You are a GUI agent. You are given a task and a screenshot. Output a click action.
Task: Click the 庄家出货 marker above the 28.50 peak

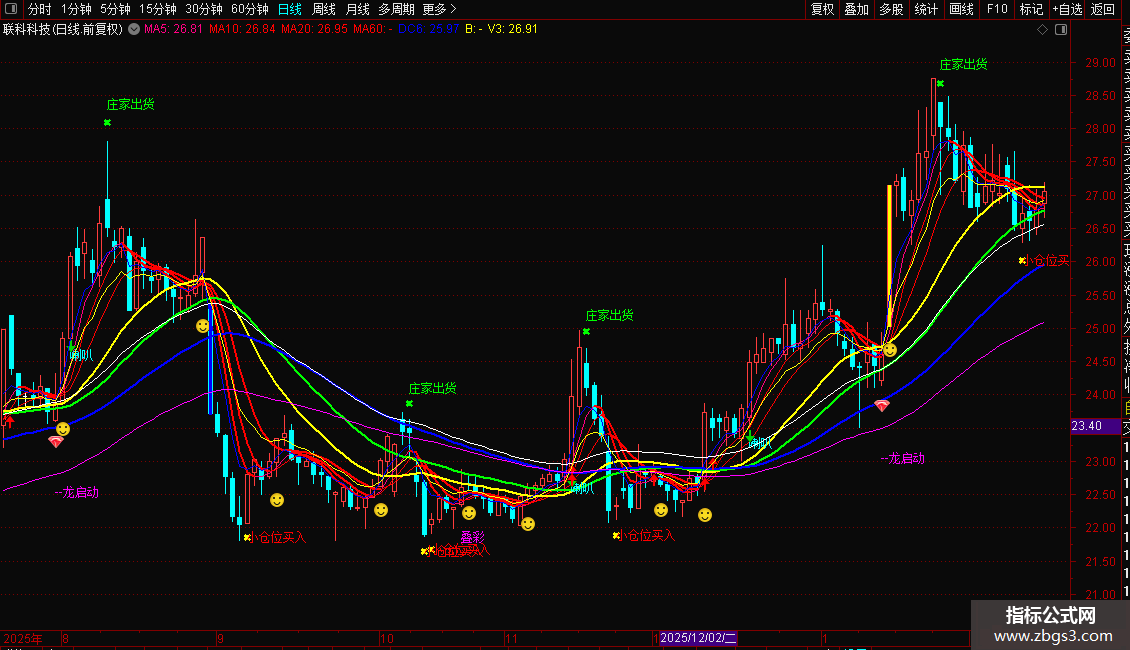point(964,64)
